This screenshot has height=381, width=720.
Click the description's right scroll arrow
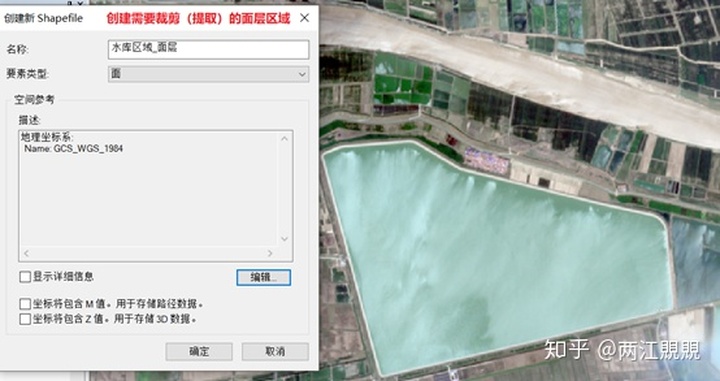[270, 253]
